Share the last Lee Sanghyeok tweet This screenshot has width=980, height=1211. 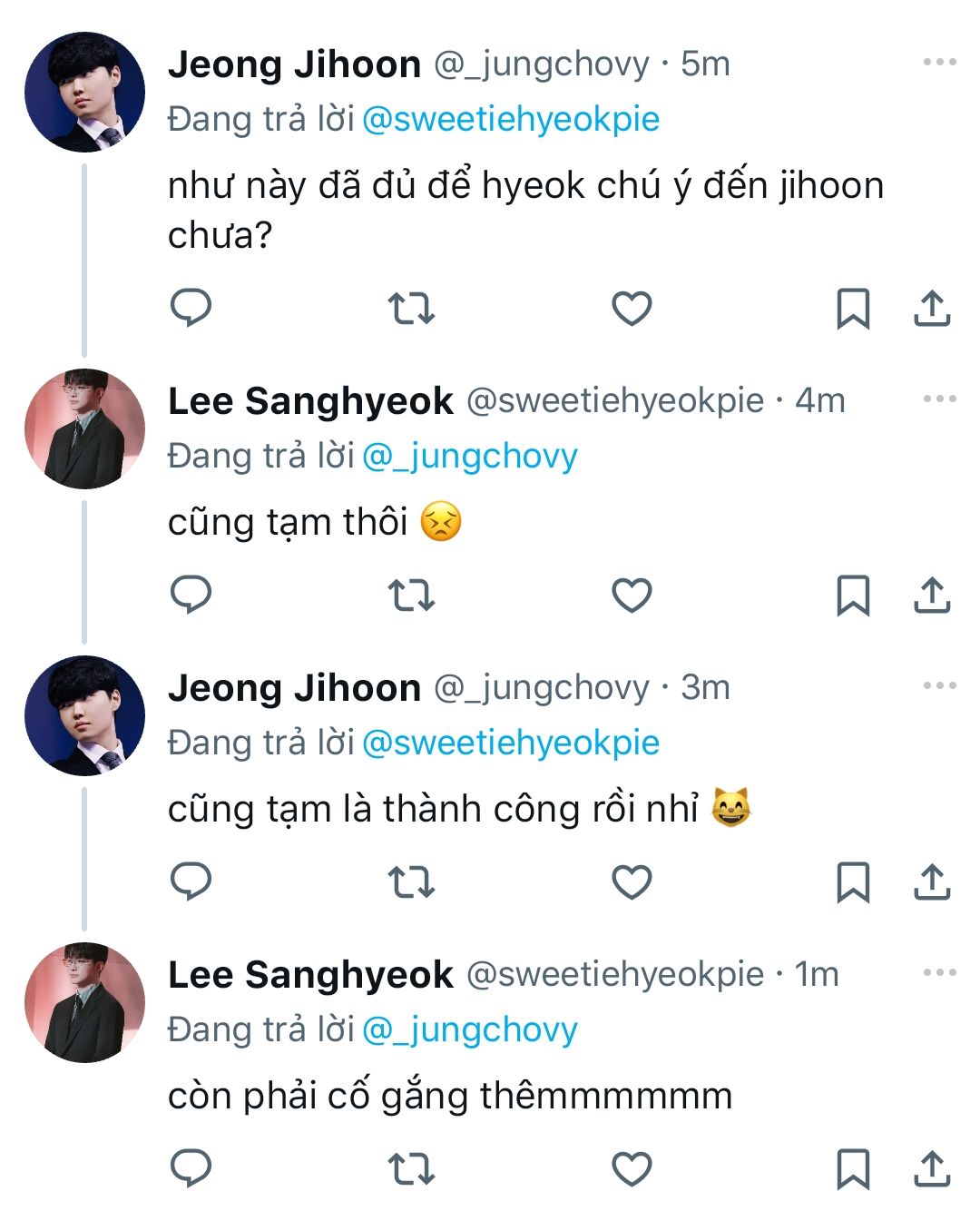[x=932, y=1168]
